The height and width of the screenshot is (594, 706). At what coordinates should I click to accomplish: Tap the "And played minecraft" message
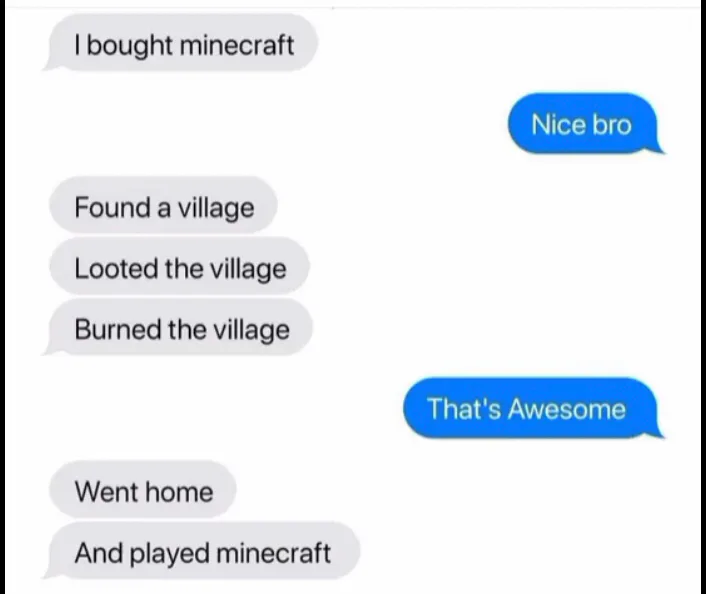202,551
